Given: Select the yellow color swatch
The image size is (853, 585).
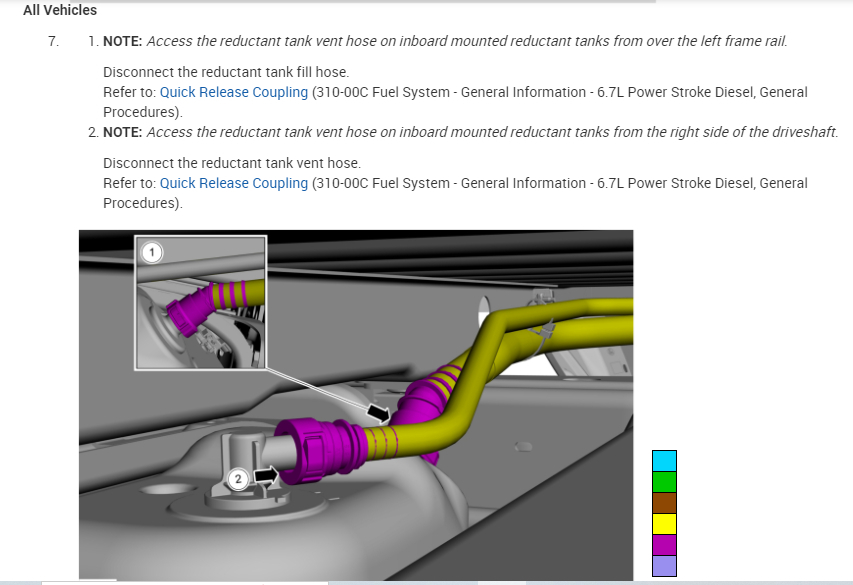Looking at the screenshot, I should point(664,524).
